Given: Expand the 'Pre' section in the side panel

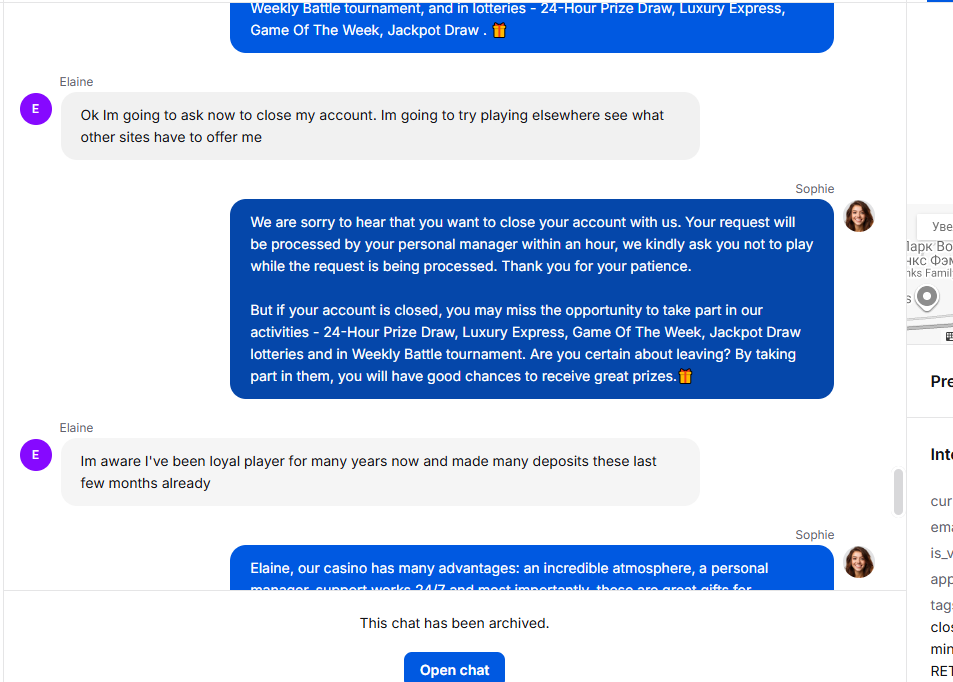Looking at the screenshot, I should tap(941, 381).
